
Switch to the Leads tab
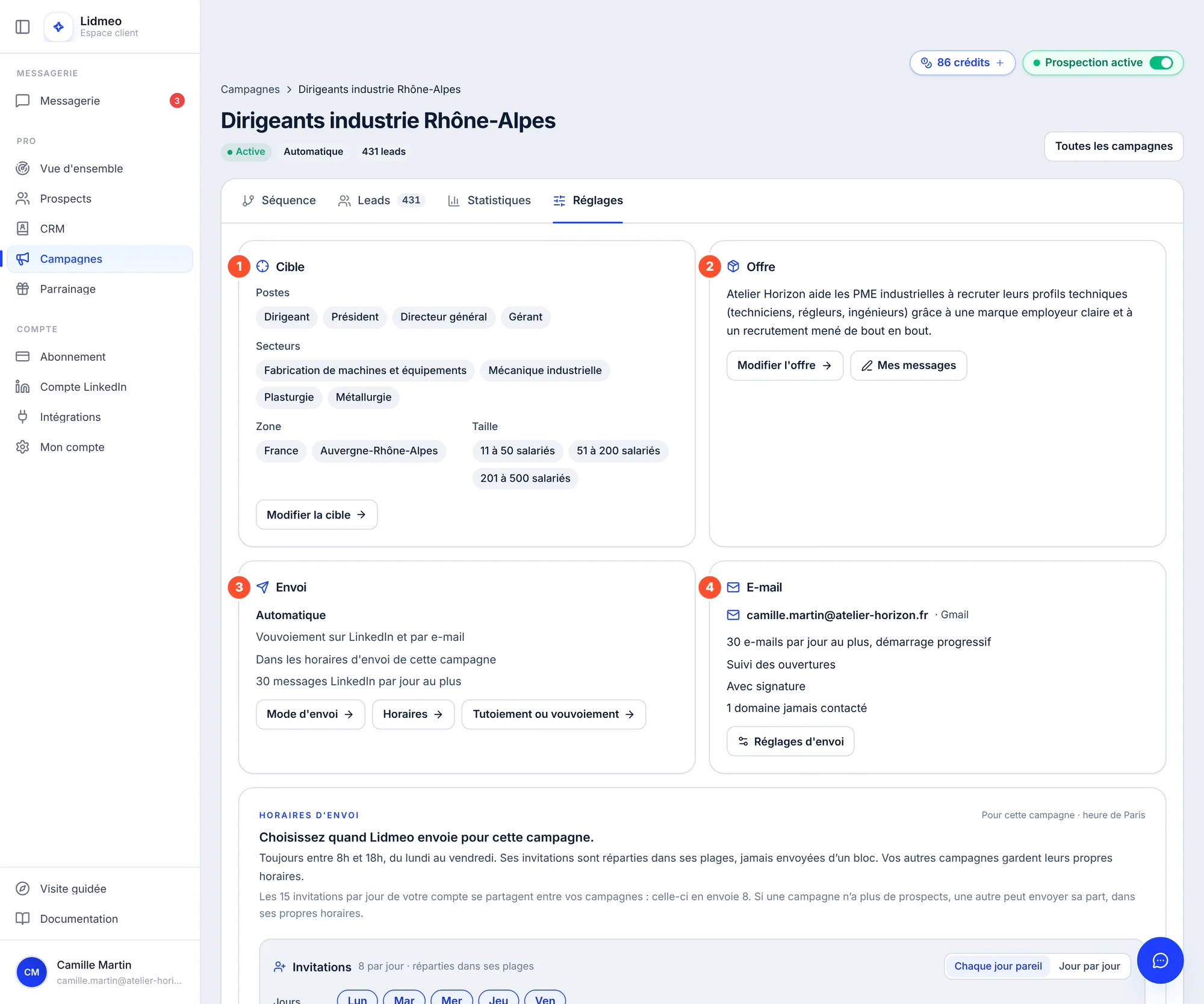coord(382,201)
